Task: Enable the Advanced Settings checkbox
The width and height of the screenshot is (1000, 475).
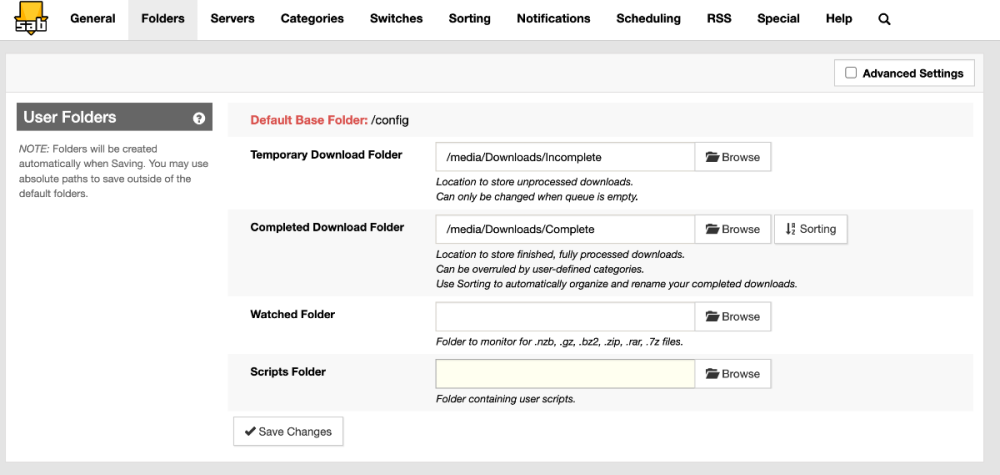Action: [x=851, y=73]
